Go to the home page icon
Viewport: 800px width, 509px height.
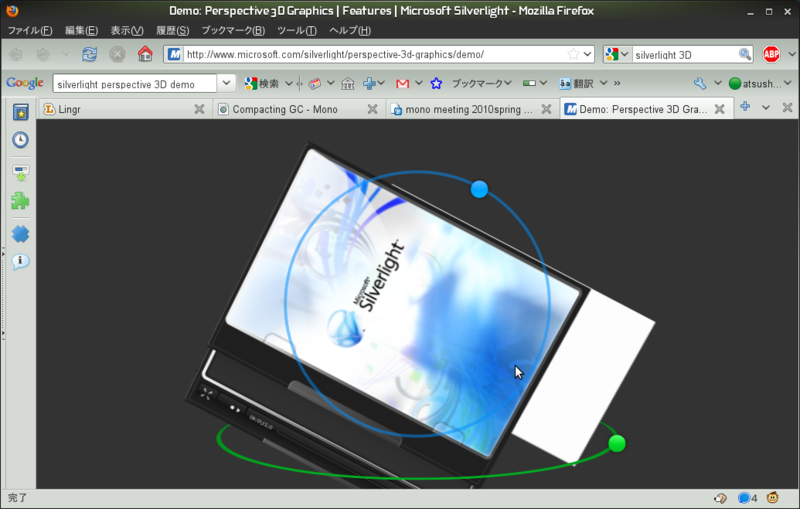pyautogui.click(x=145, y=54)
